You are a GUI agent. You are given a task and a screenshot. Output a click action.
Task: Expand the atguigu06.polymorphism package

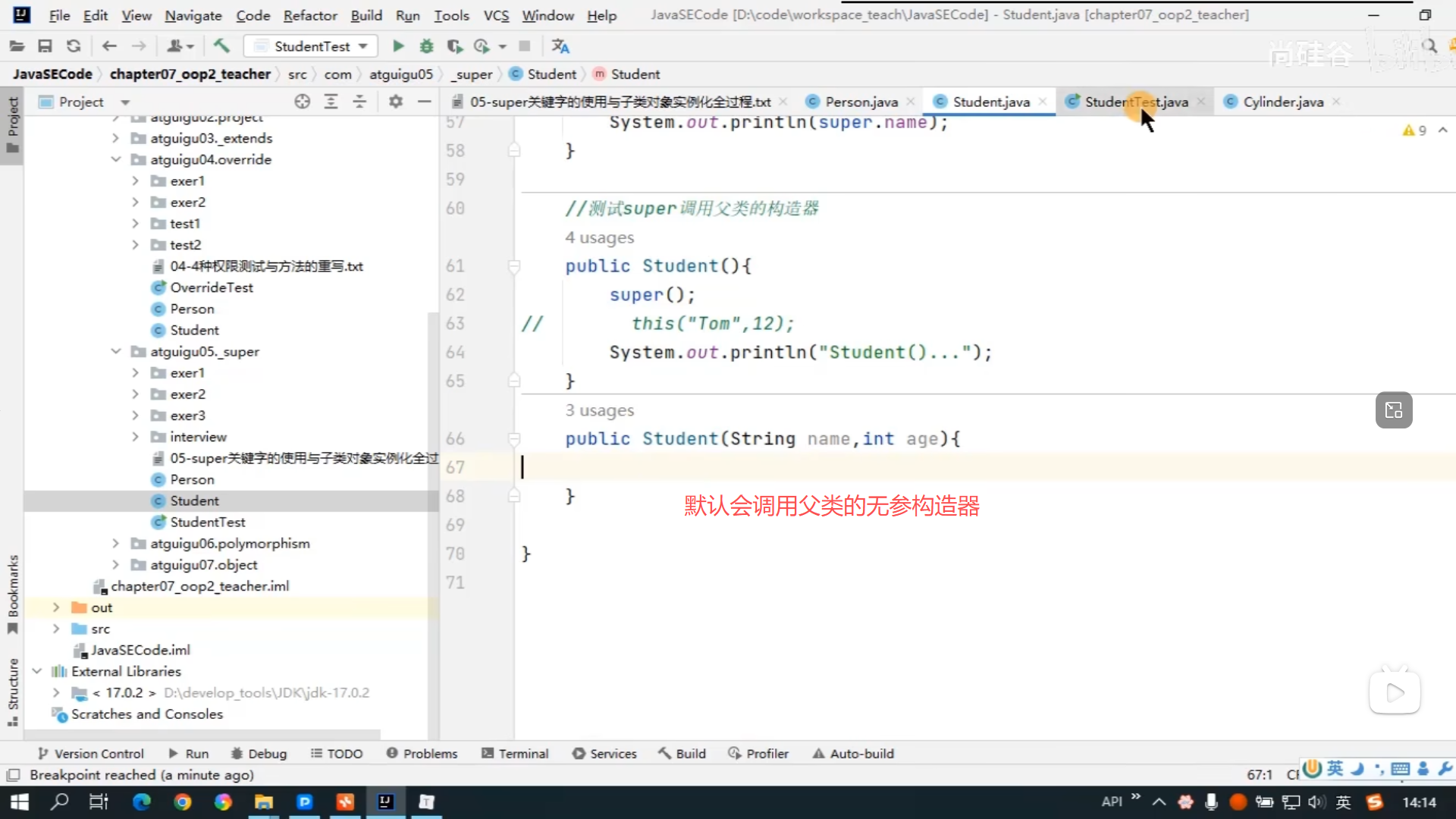pos(115,544)
